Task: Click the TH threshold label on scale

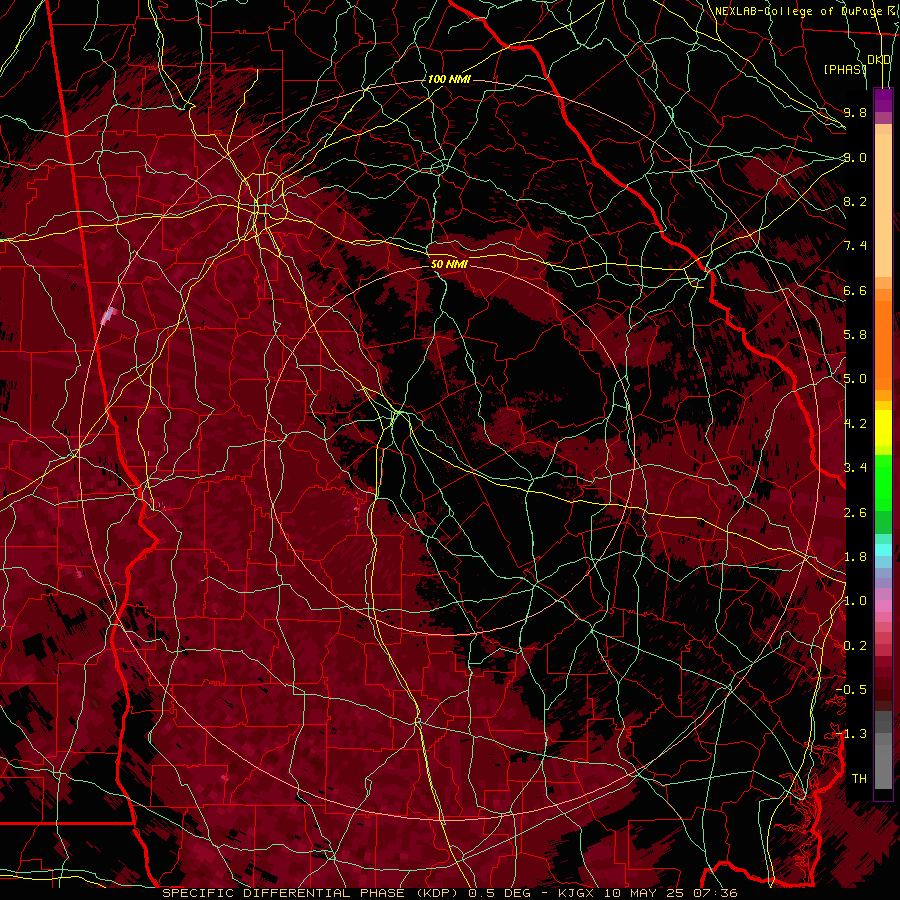Action: (x=859, y=779)
